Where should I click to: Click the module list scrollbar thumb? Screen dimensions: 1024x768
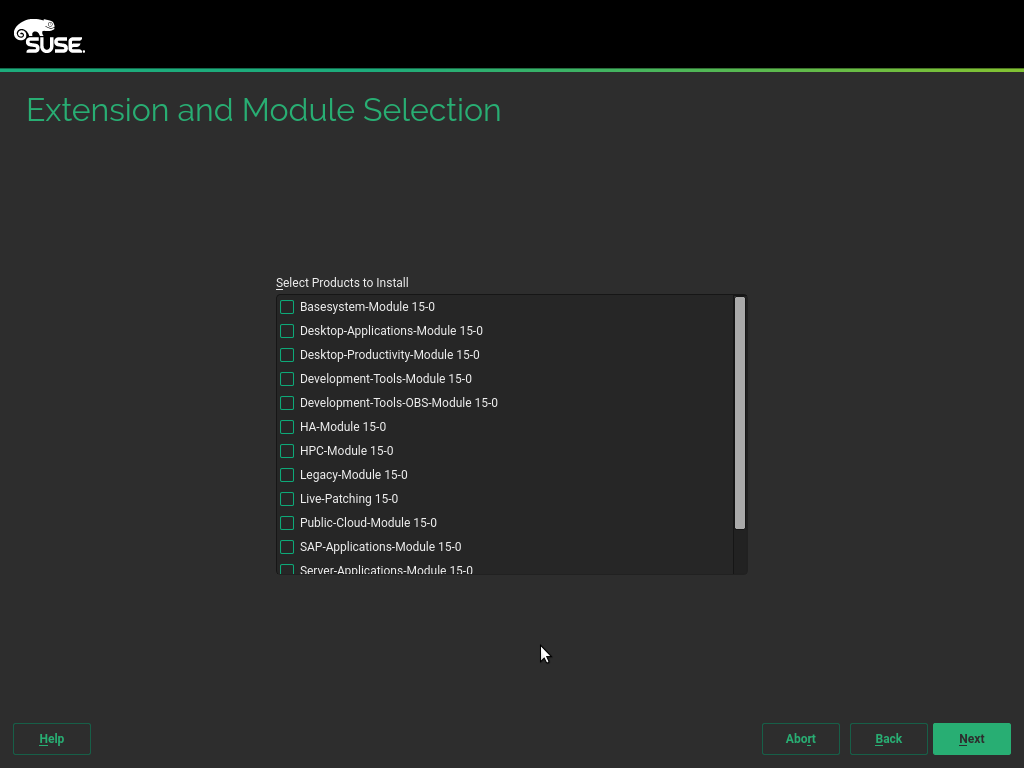coord(740,412)
